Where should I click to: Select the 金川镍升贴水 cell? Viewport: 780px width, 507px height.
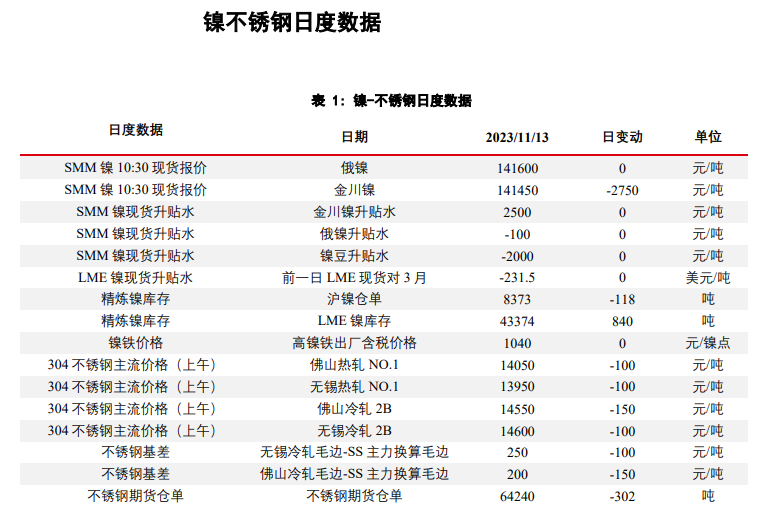(354, 212)
